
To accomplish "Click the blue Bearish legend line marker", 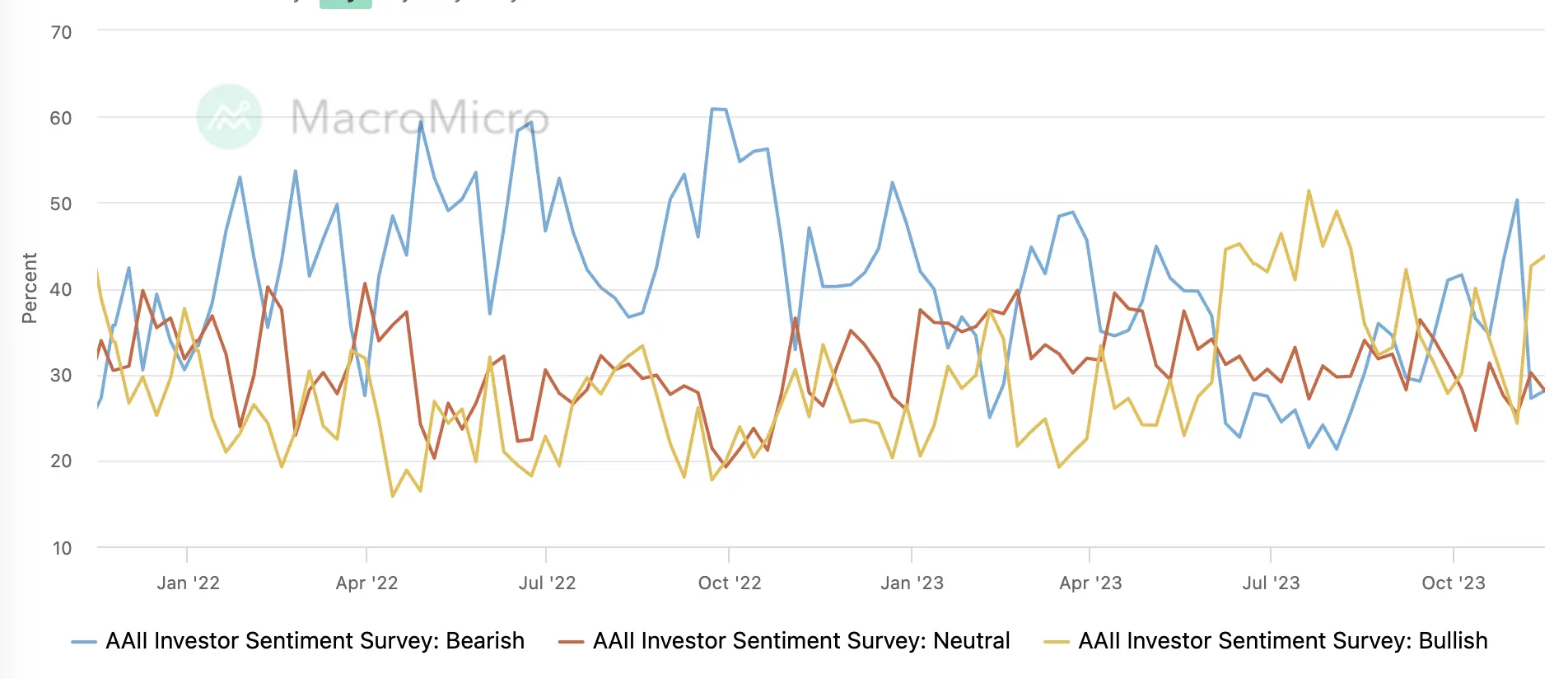I will tap(84, 642).
